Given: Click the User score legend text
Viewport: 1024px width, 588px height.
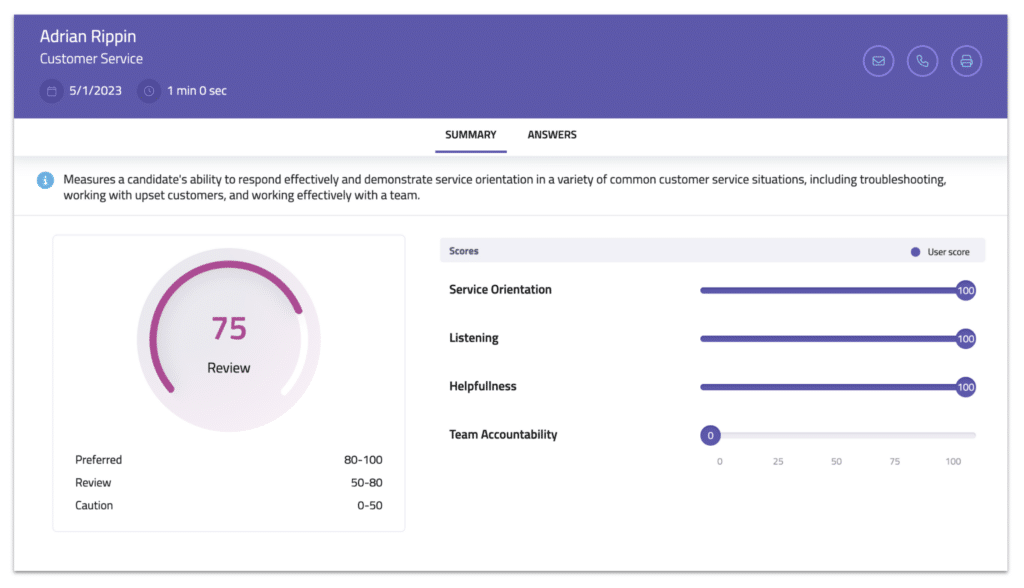Looking at the screenshot, I should coord(948,252).
